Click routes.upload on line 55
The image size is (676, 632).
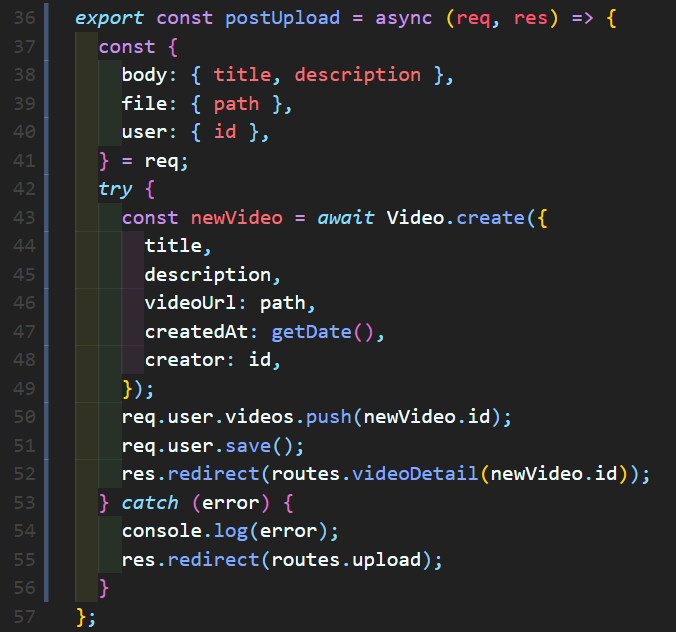click(x=346, y=560)
